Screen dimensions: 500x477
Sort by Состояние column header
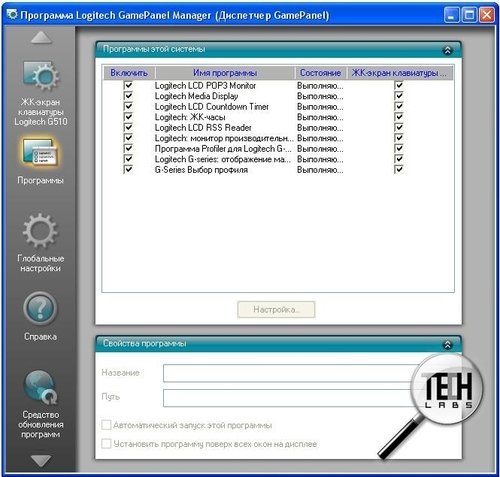click(321, 73)
